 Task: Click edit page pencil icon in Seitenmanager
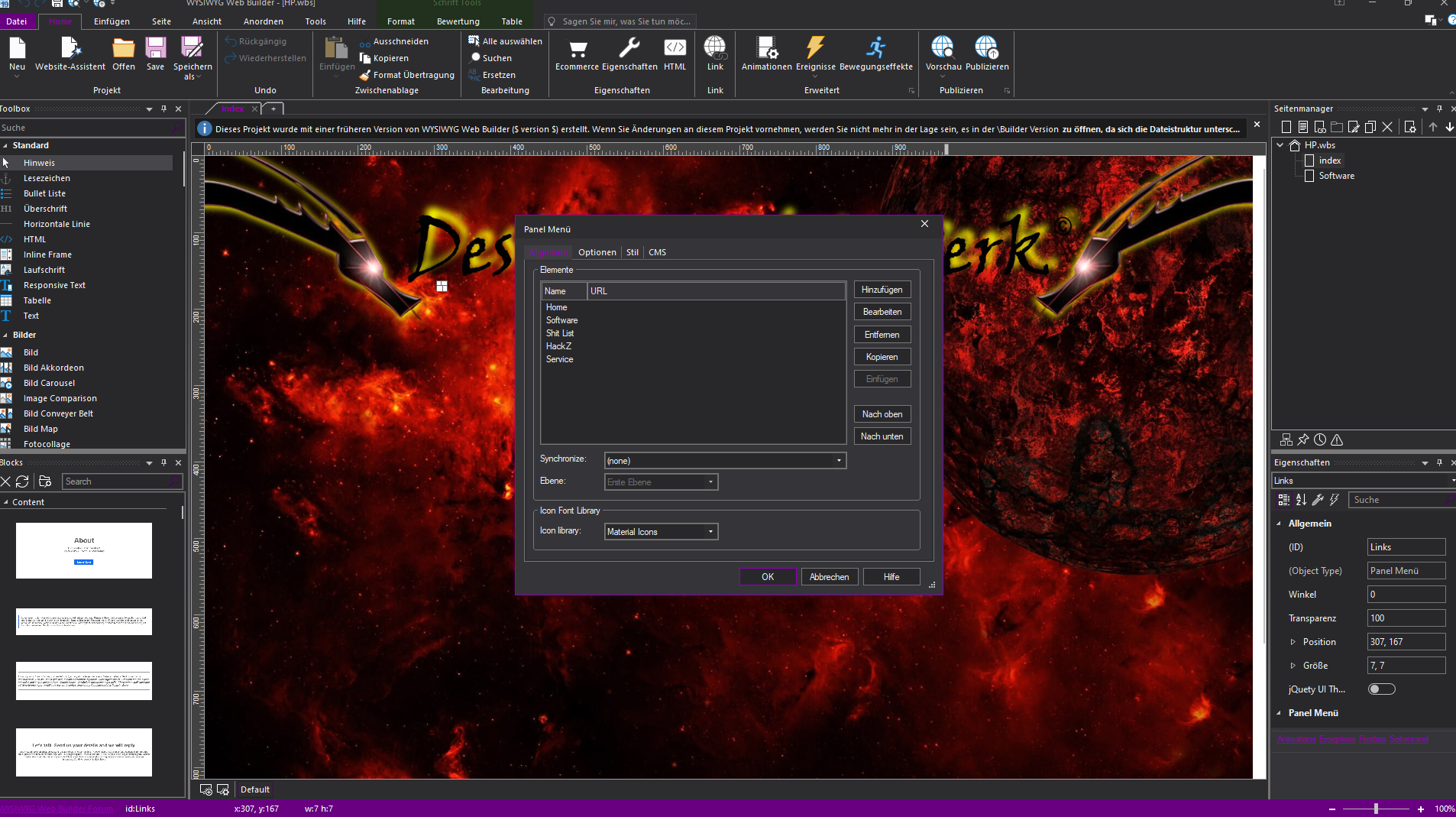1354,127
